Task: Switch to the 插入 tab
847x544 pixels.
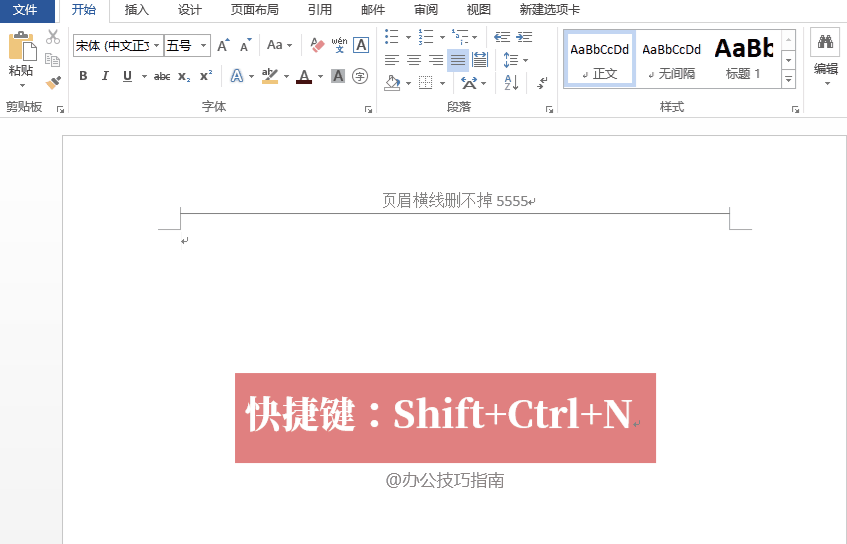Action: (136, 10)
